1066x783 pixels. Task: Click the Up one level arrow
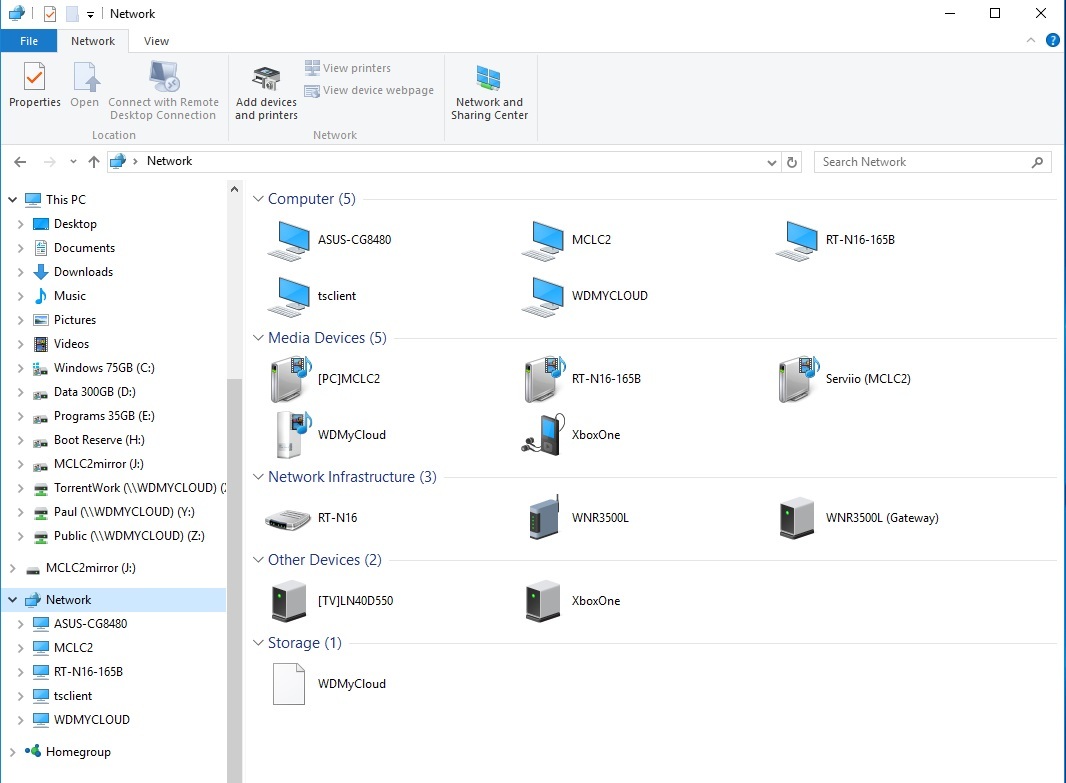tap(94, 162)
